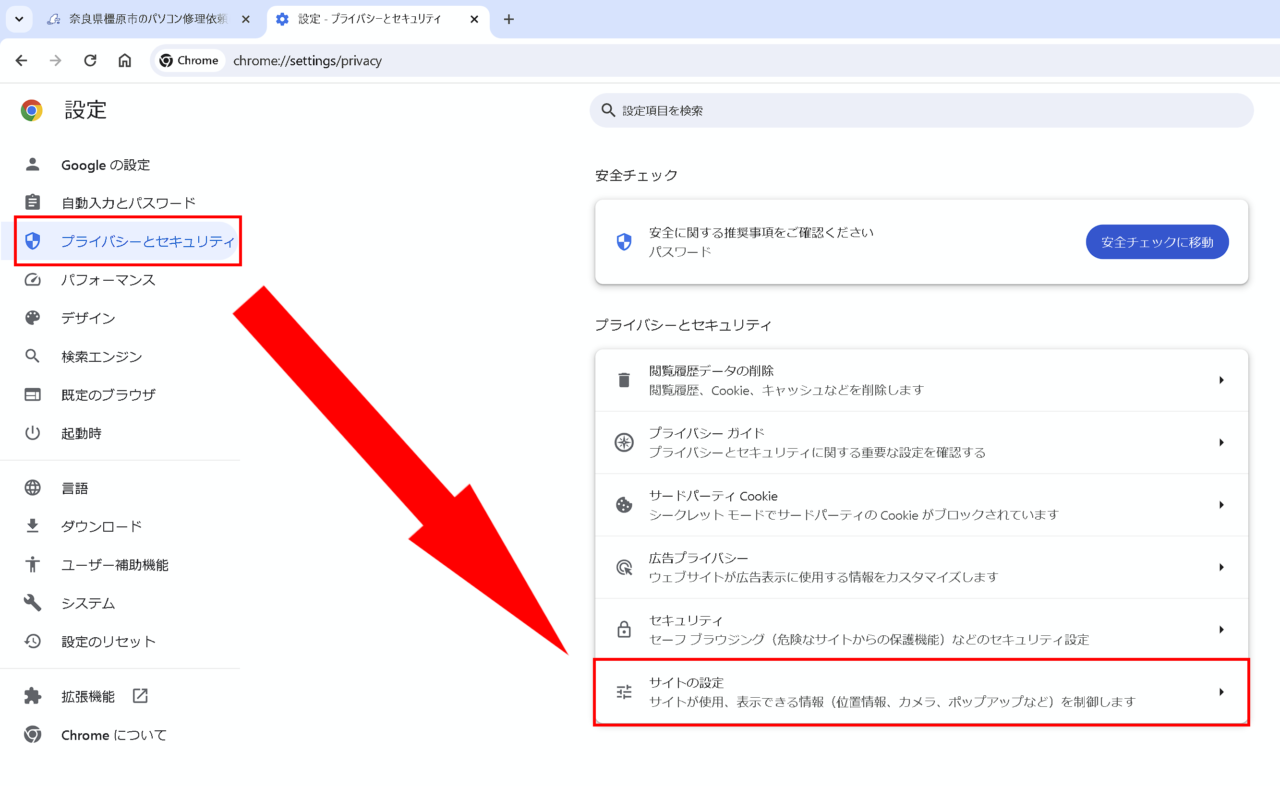Click the Chrome site info chip
This screenshot has height=786, width=1280.
189,60
